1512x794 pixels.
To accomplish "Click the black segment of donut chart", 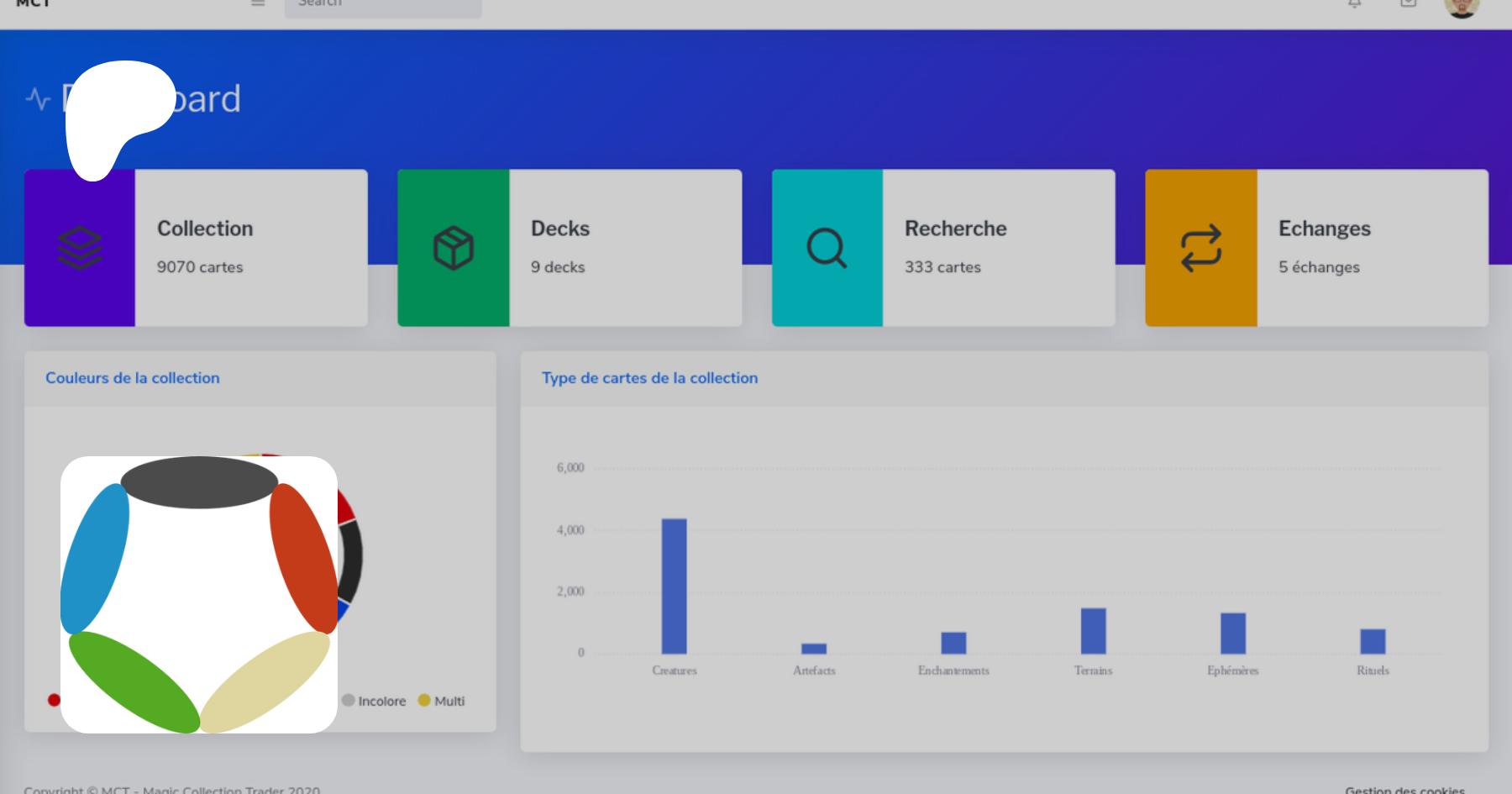I will (352, 559).
